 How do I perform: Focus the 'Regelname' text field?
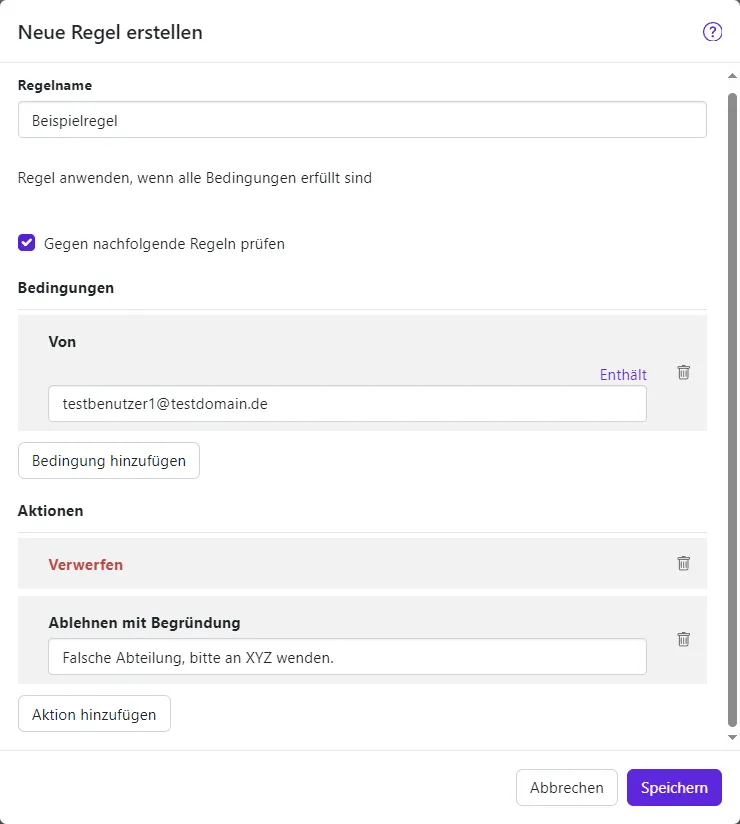pos(362,120)
